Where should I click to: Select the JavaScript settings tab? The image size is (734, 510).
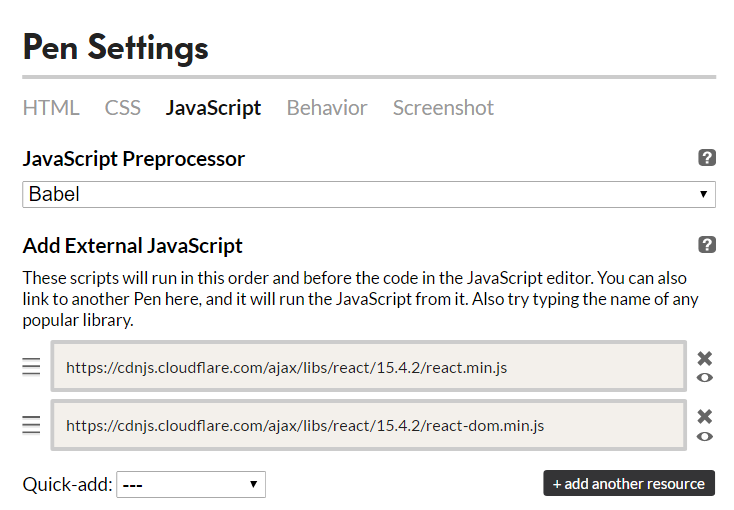(x=214, y=108)
